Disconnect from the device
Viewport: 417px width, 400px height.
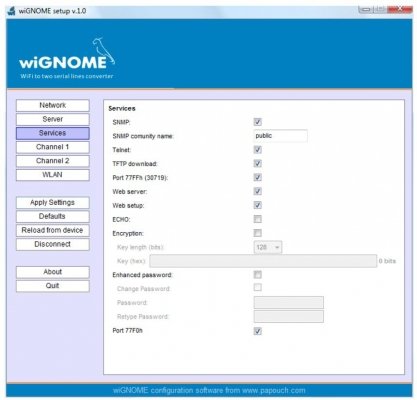click(53, 244)
